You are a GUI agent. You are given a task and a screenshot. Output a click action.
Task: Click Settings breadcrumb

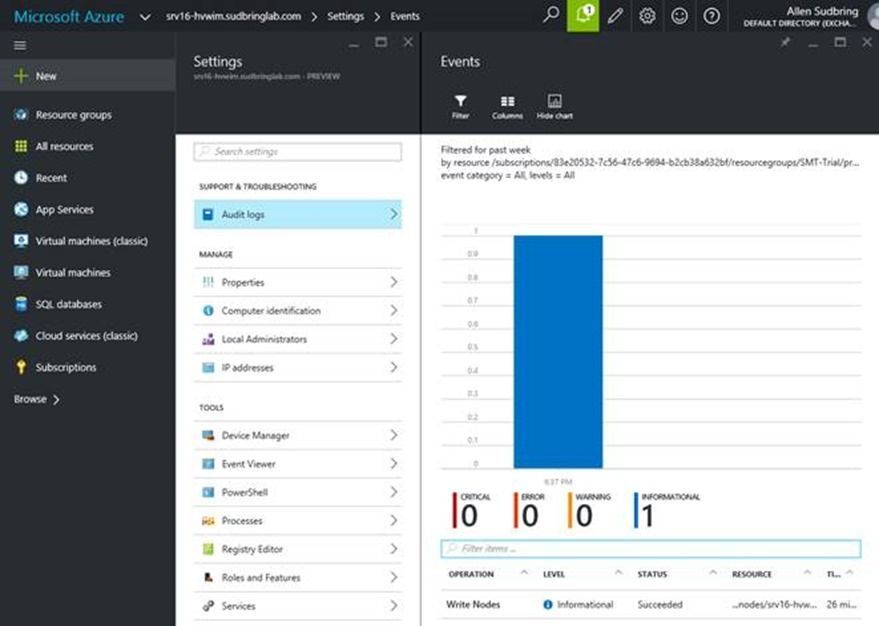pyautogui.click(x=345, y=16)
